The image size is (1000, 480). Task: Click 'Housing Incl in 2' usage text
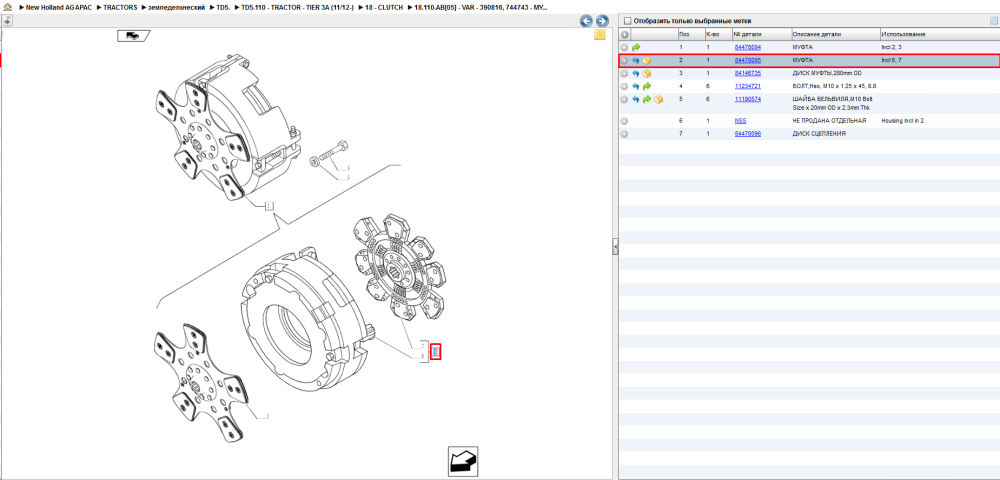(x=902, y=120)
